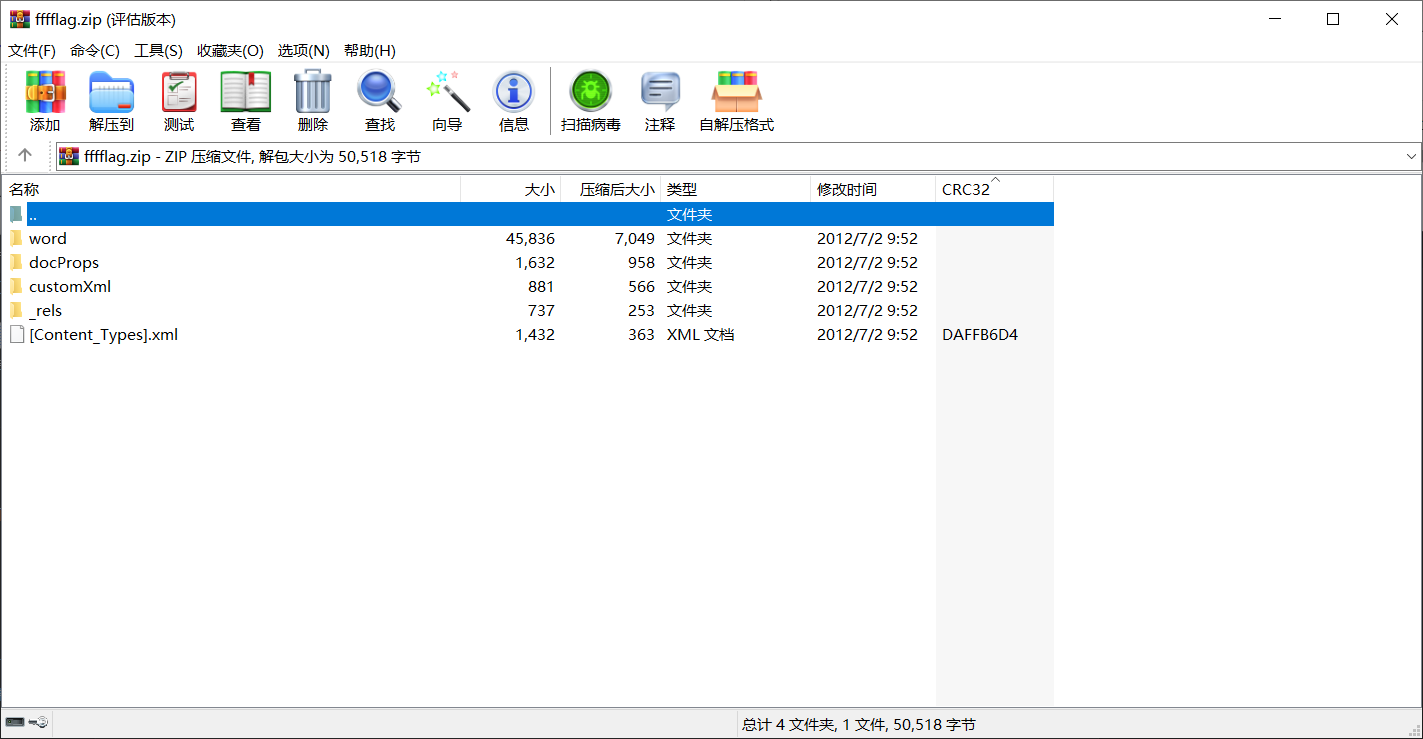Click CRC32 value DAFFB6D4
The image size is (1423, 739).
click(x=980, y=334)
